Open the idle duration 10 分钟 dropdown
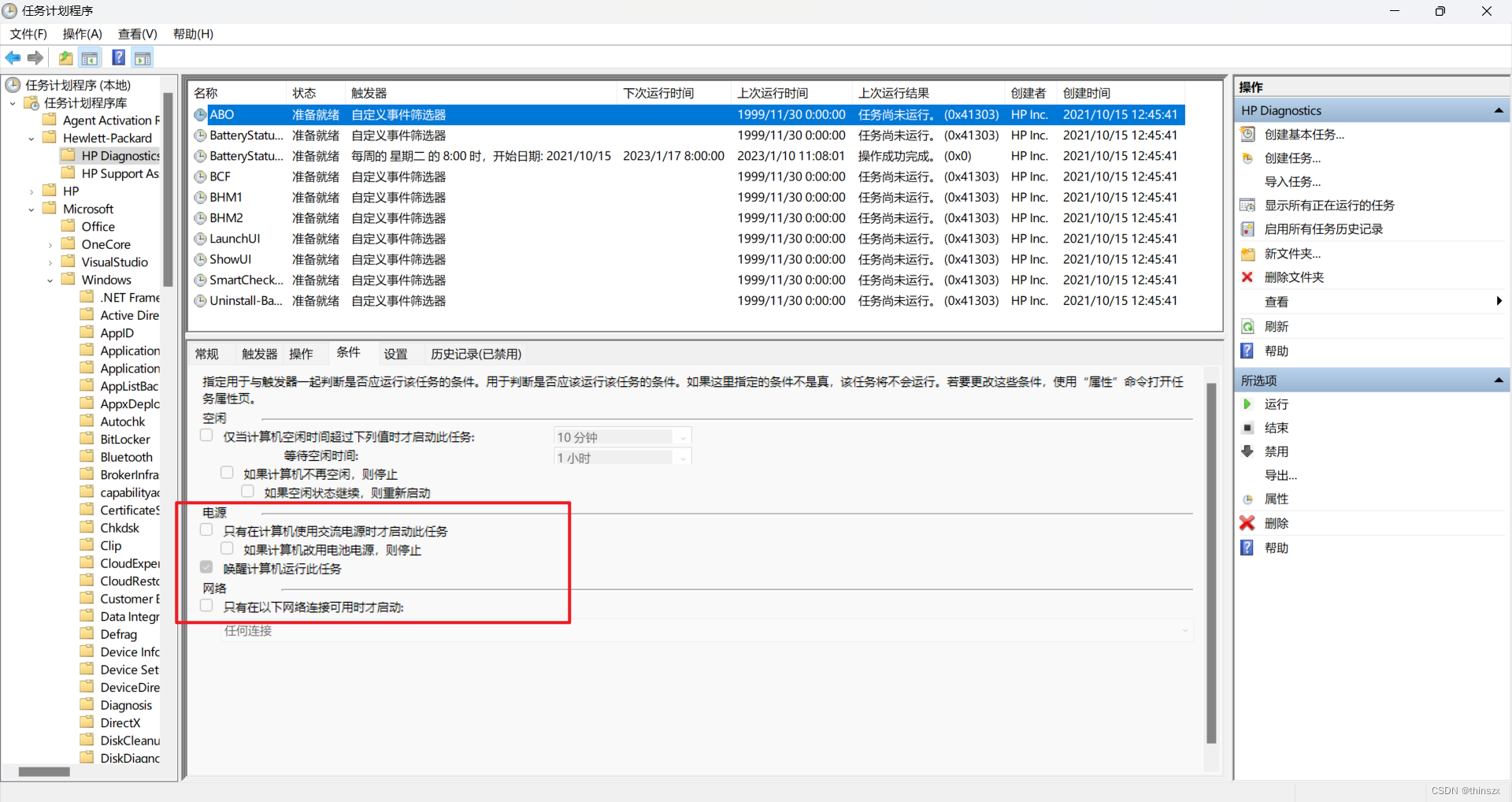 (622, 437)
